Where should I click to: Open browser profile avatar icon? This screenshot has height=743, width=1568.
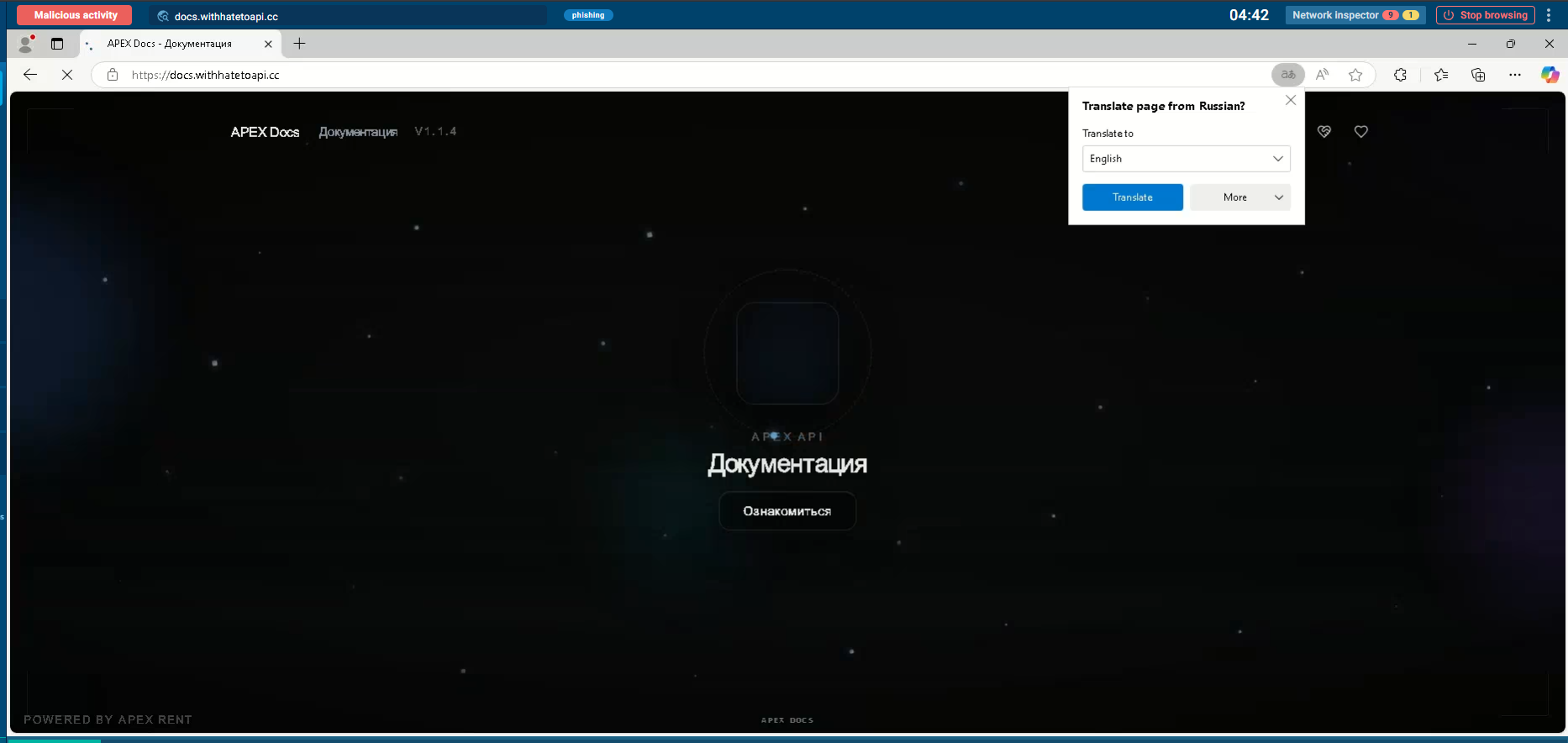coord(26,44)
